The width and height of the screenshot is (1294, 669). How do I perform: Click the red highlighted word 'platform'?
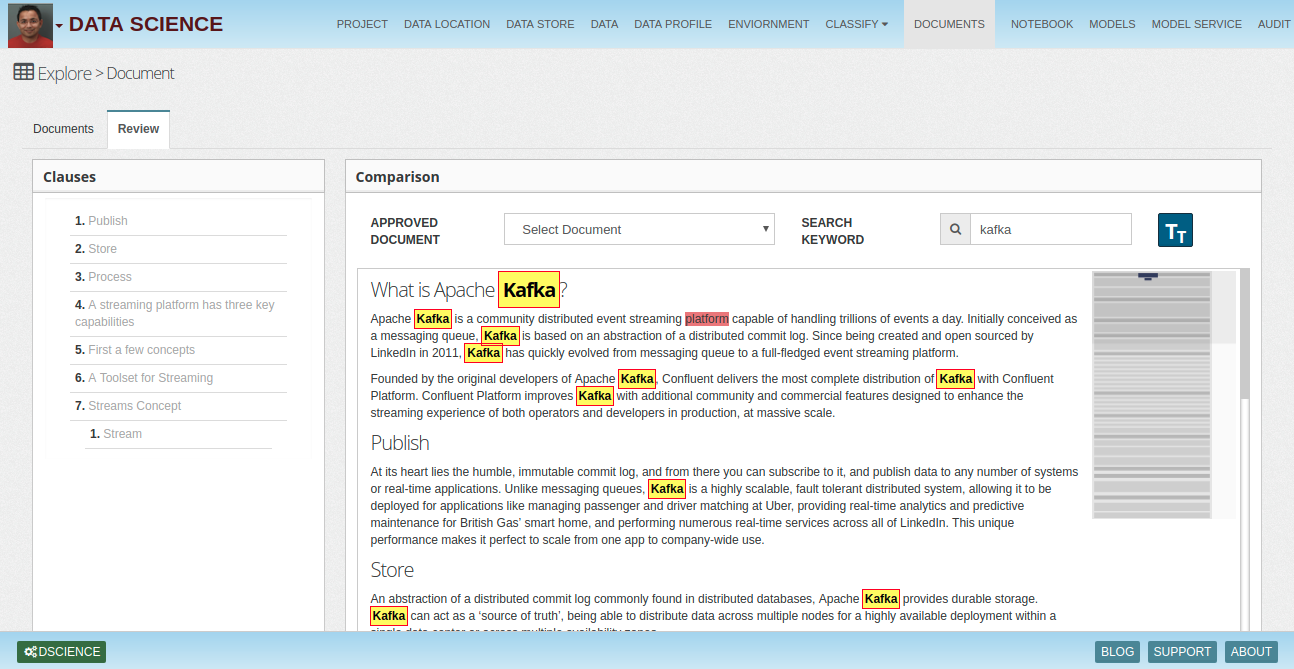707,319
